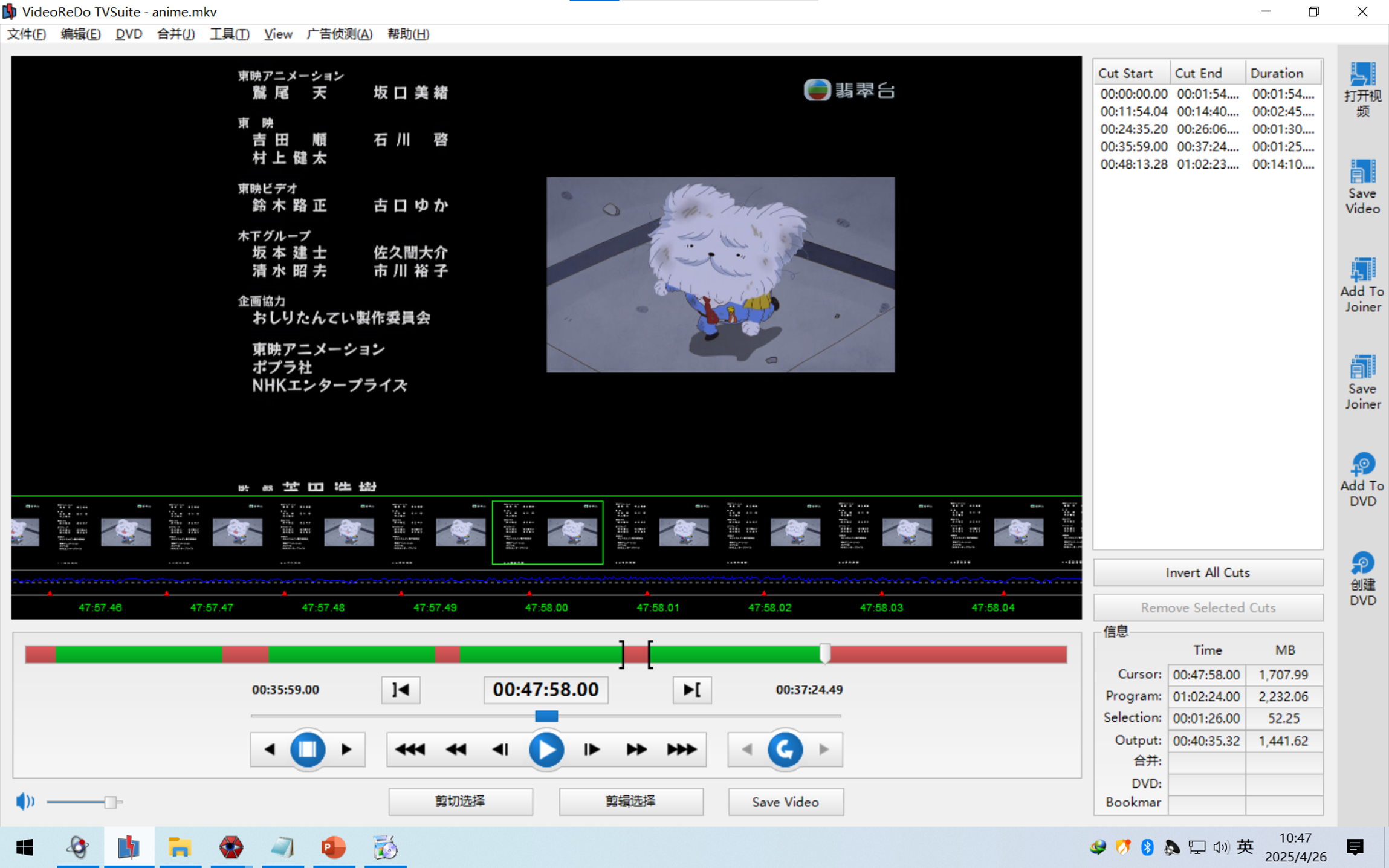Click the bottom Save Video button
This screenshot has height=868, width=1389.
[786, 802]
